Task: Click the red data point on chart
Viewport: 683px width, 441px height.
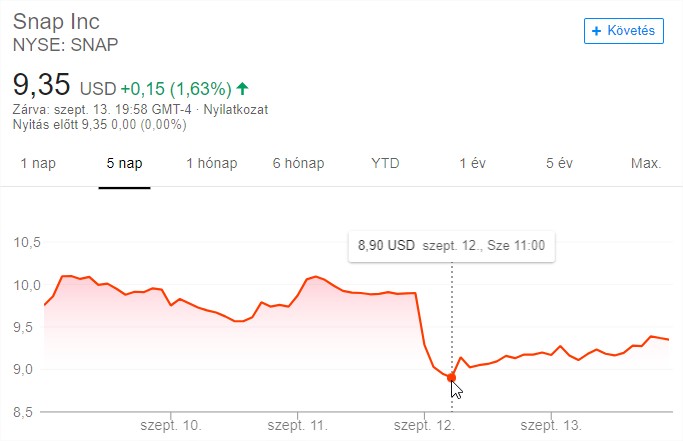Action: pyautogui.click(x=451, y=377)
